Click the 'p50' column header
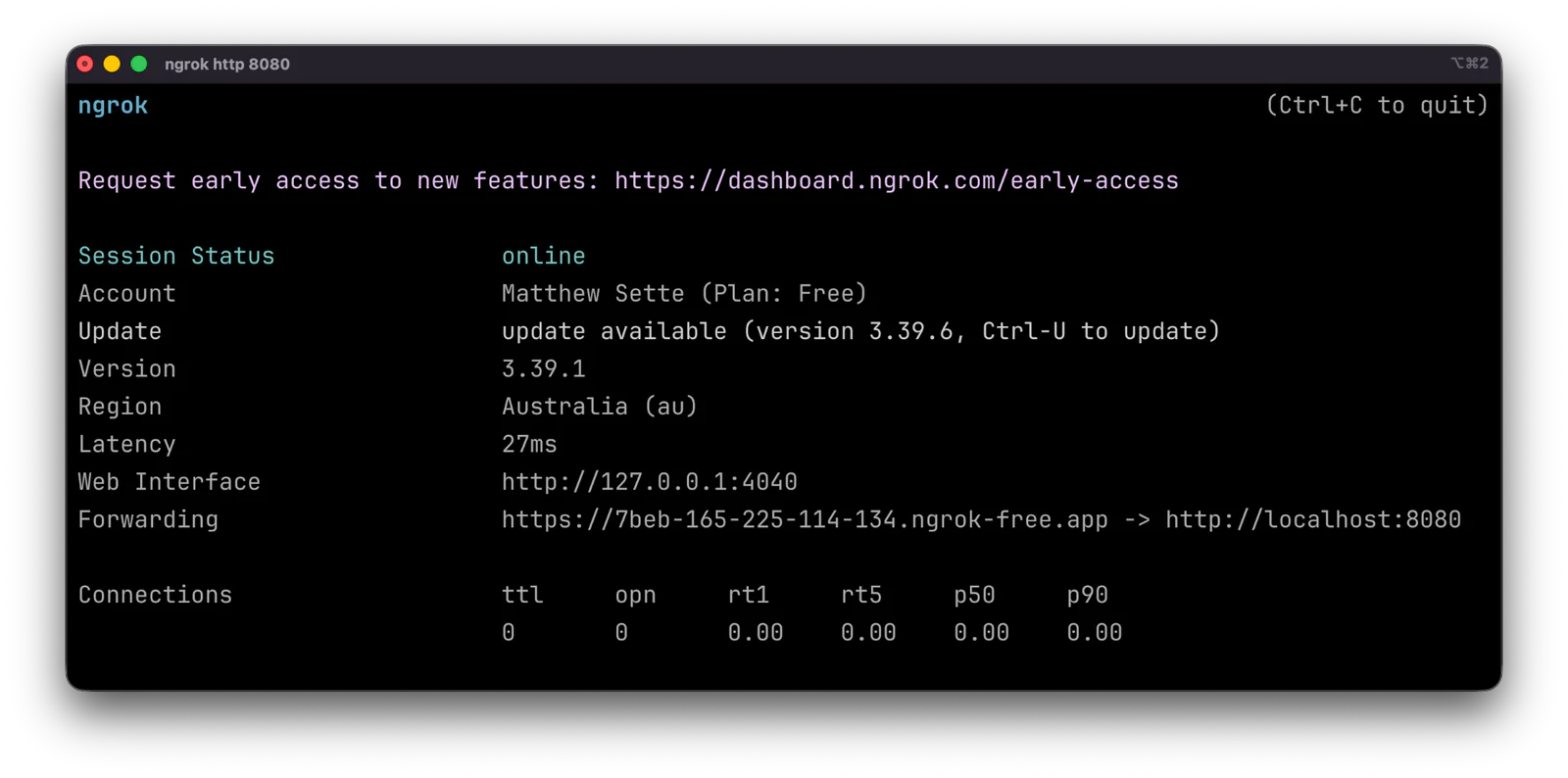Screen dimensions: 1568x778 coord(974,596)
